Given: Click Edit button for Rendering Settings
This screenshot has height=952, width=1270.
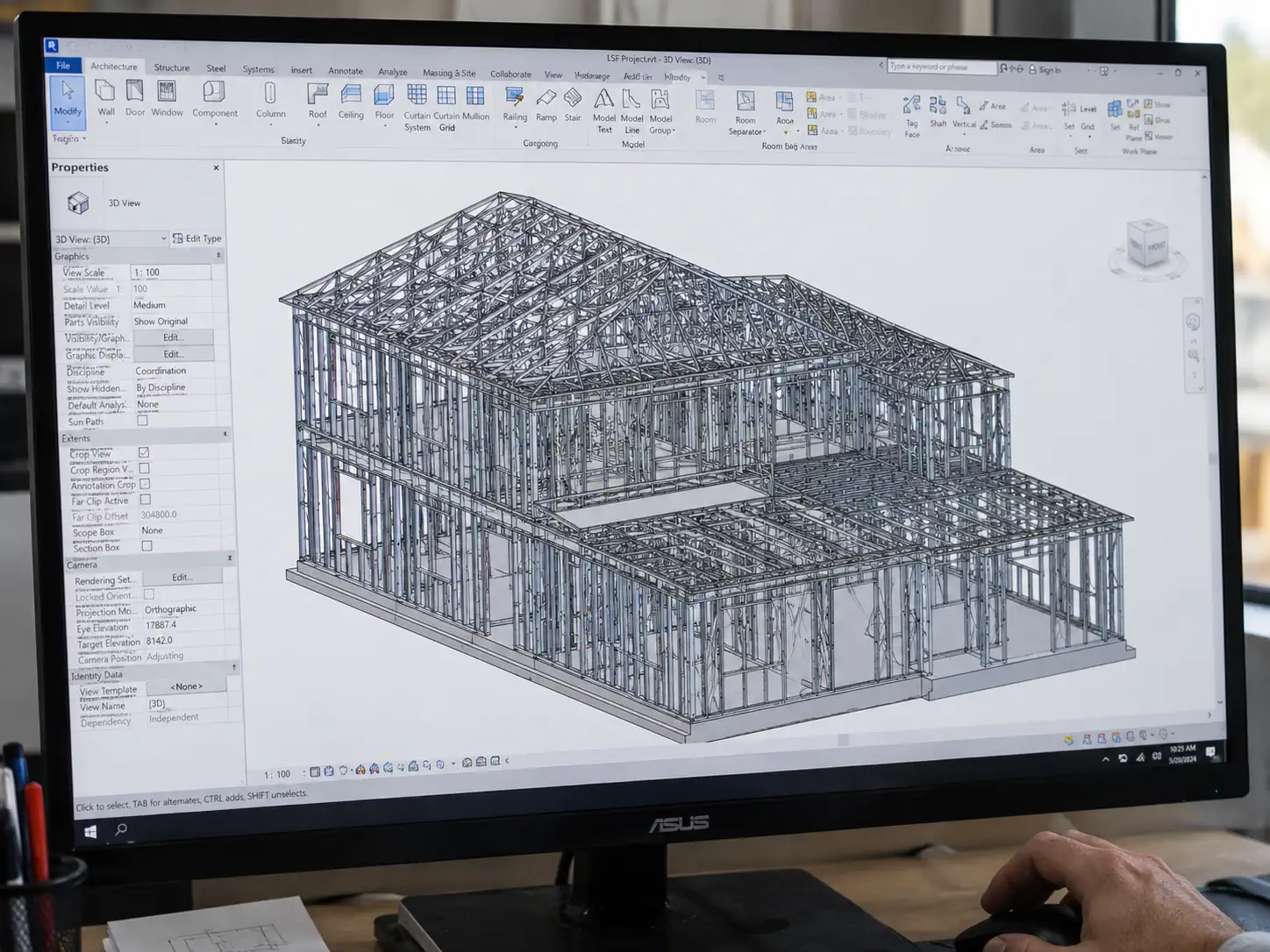Looking at the screenshot, I should [182, 577].
